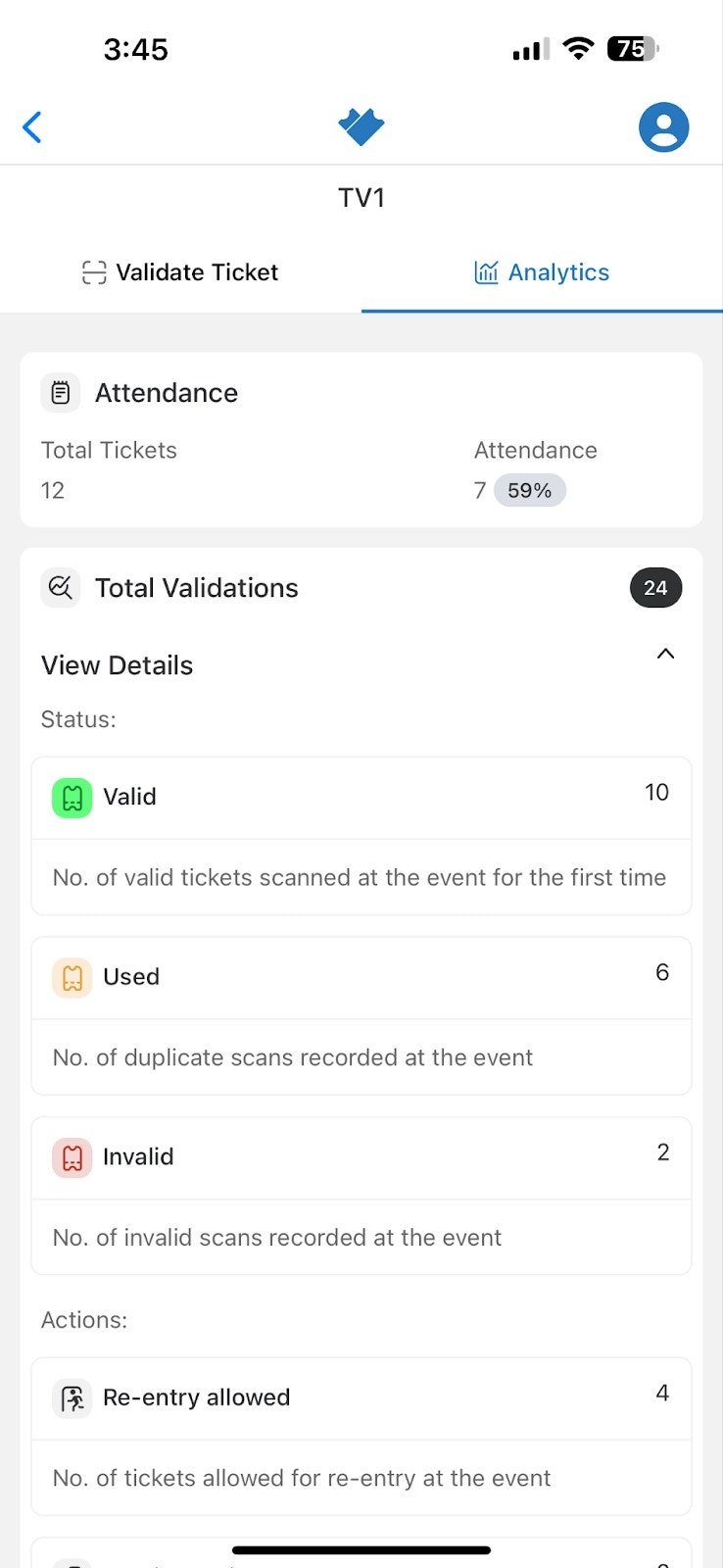
Task: Click the View Details heading
Action: click(x=118, y=665)
